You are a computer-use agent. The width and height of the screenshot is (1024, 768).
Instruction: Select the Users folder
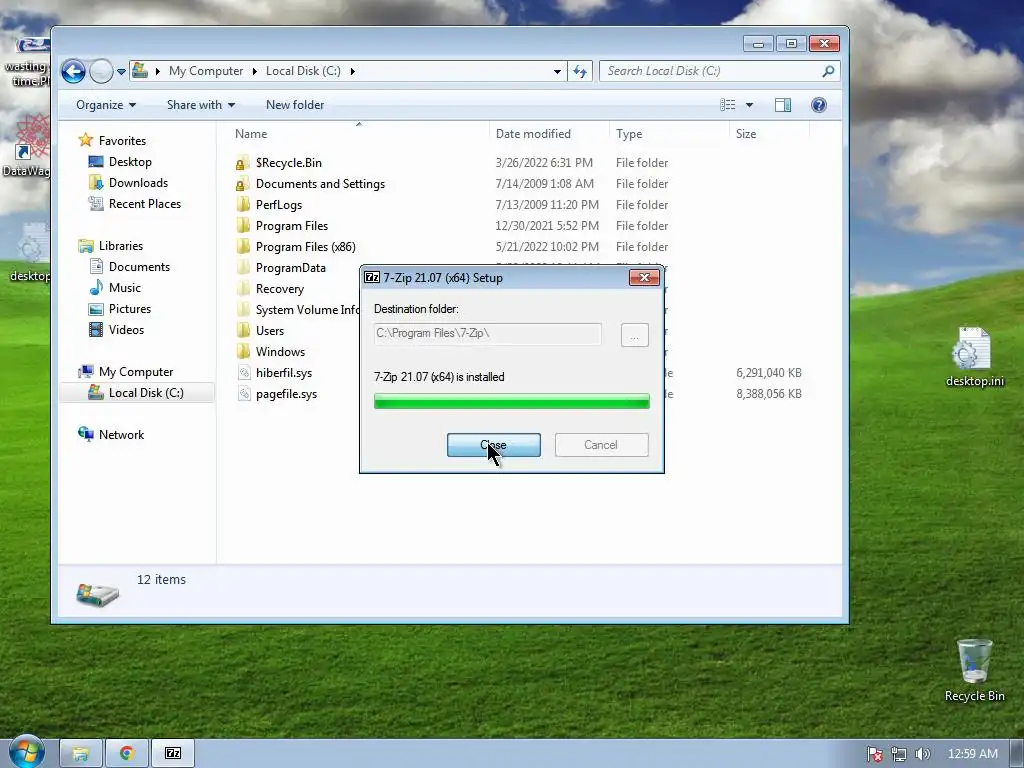point(270,330)
